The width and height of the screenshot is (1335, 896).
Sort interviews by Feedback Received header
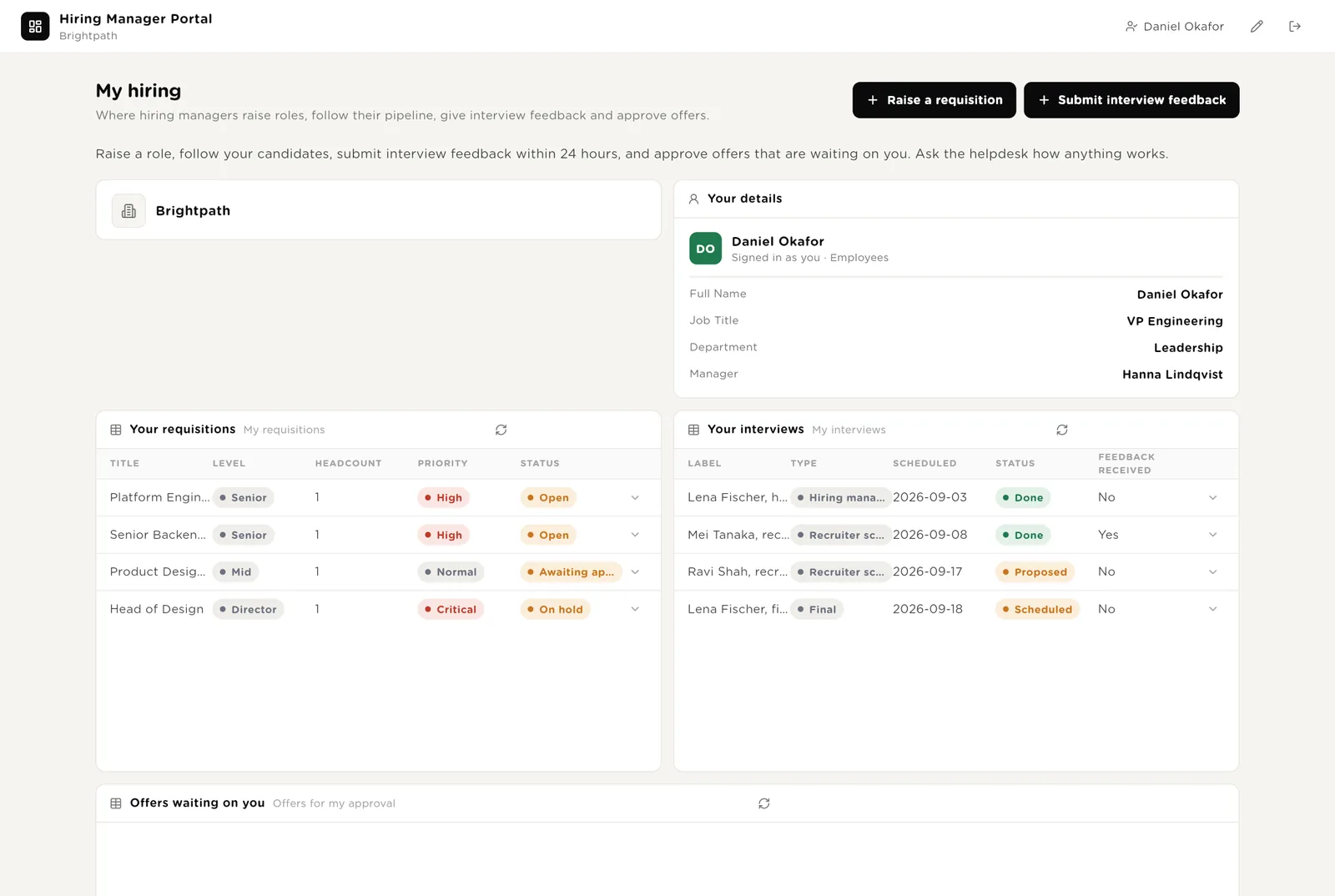(x=1126, y=464)
